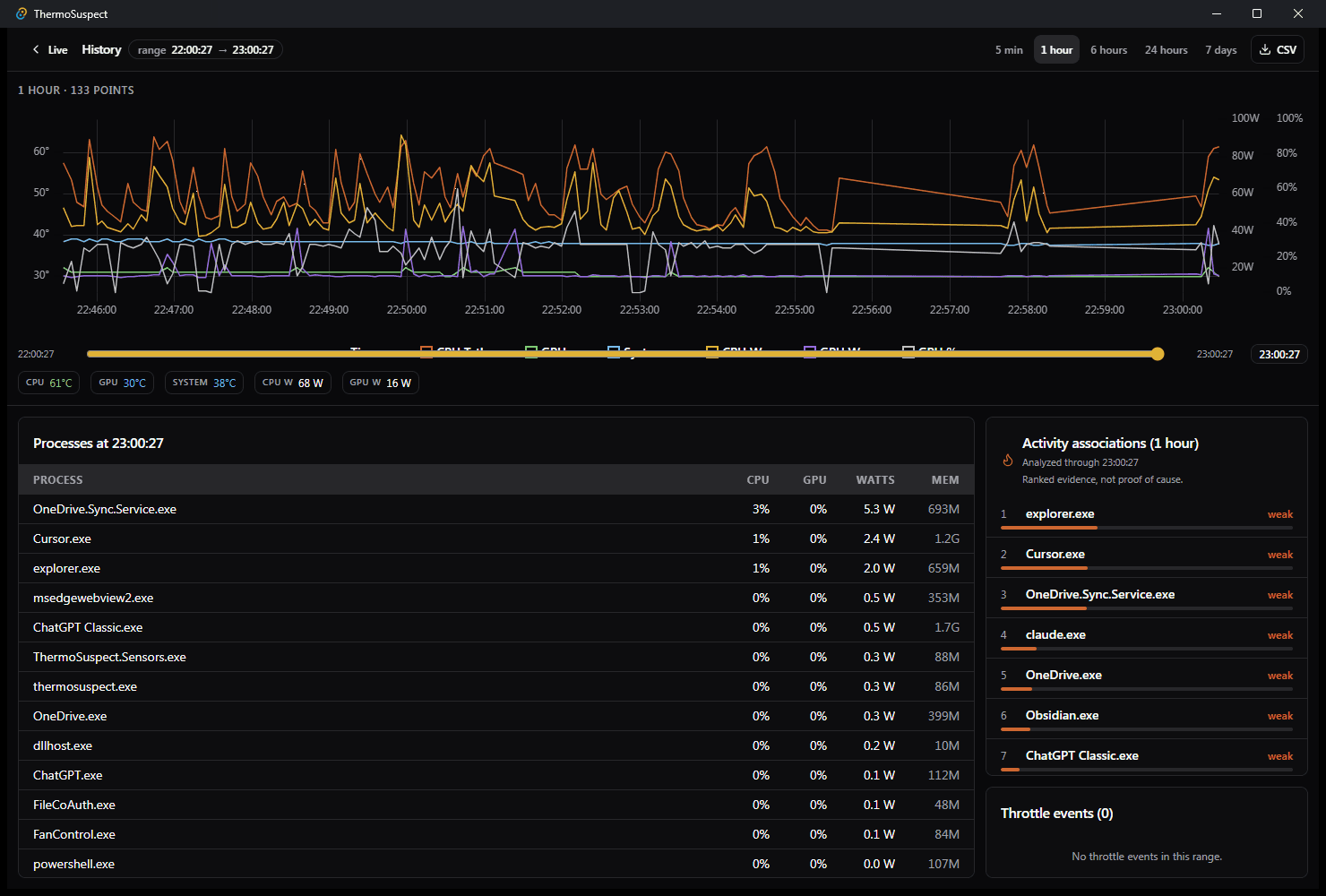Screen dimensions: 1326x896
Task: Select the FileCoAuth.exe process row
Action: [496, 805]
